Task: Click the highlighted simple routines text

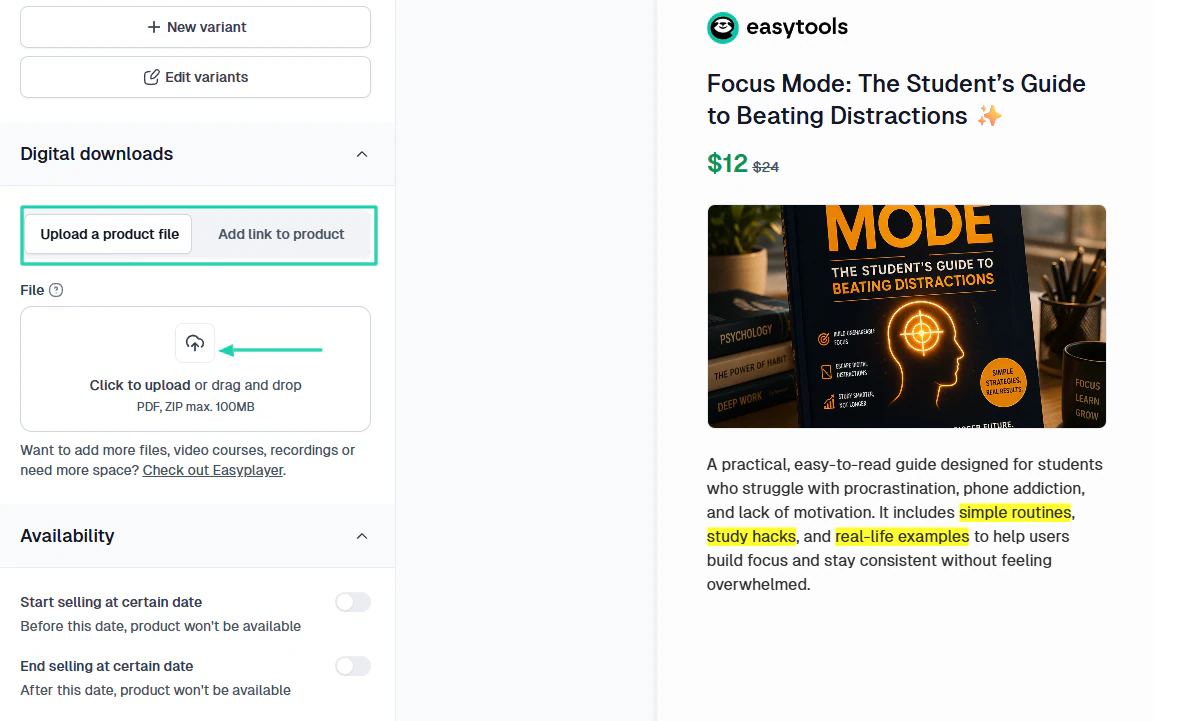Action: (1015, 513)
